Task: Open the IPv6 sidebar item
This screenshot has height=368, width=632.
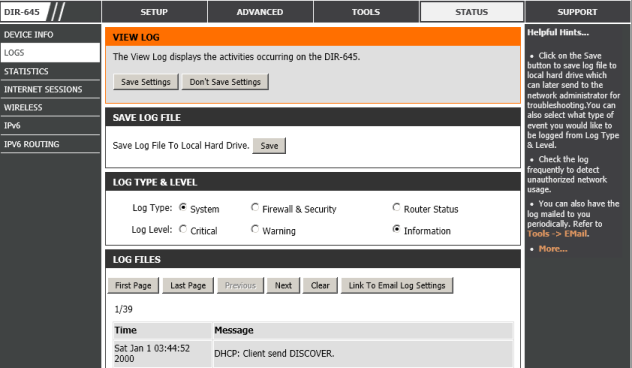Action: (50, 126)
